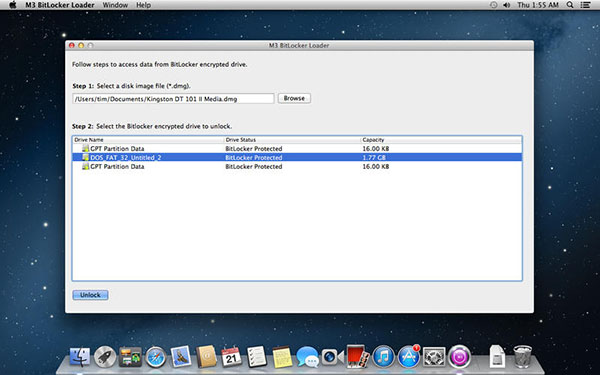Click the volume speaker icon in menu bar

507,5
